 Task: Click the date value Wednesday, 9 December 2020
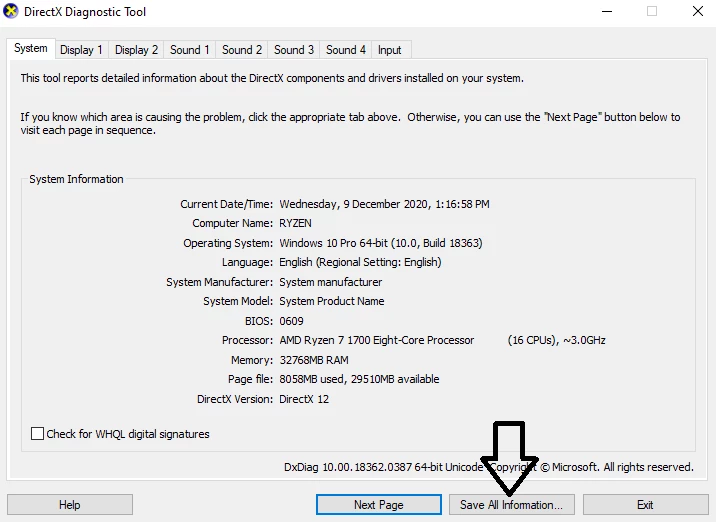353,204
